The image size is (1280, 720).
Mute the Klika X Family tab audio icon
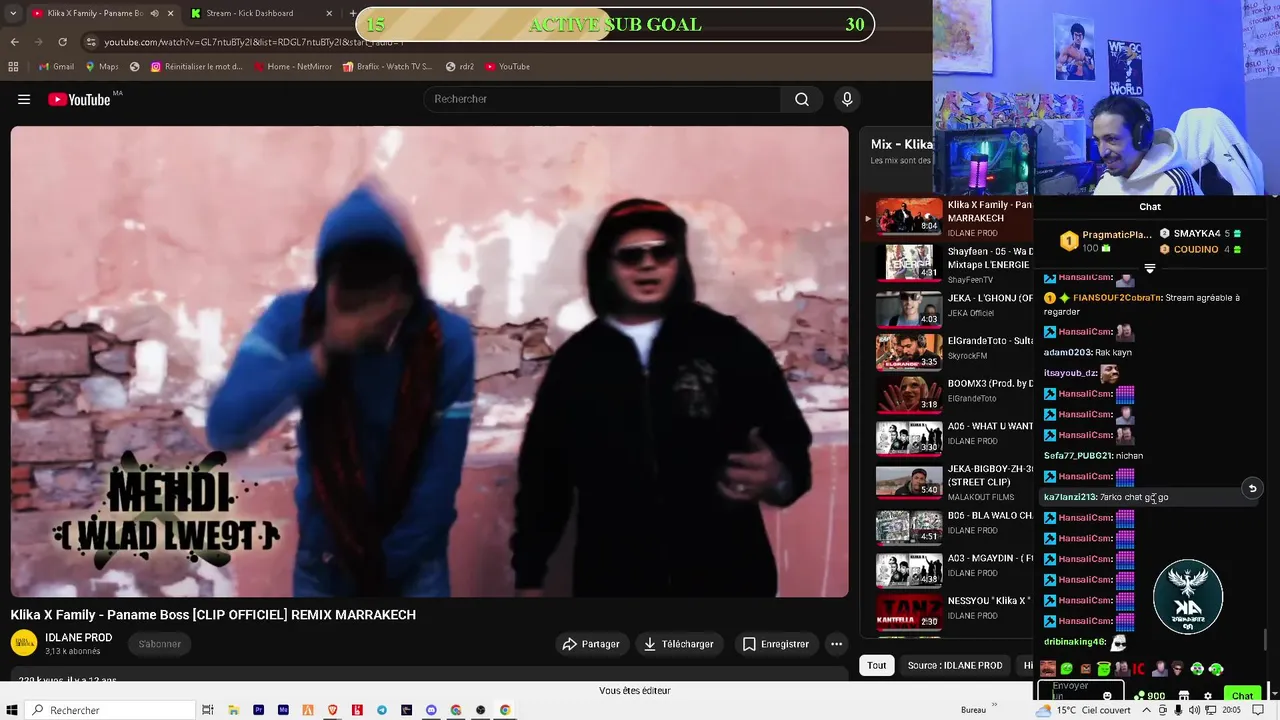[154, 13]
